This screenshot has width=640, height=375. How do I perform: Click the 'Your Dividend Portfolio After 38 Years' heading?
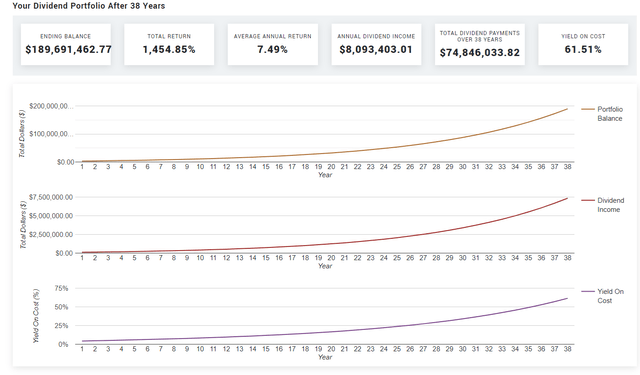coord(89,6)
